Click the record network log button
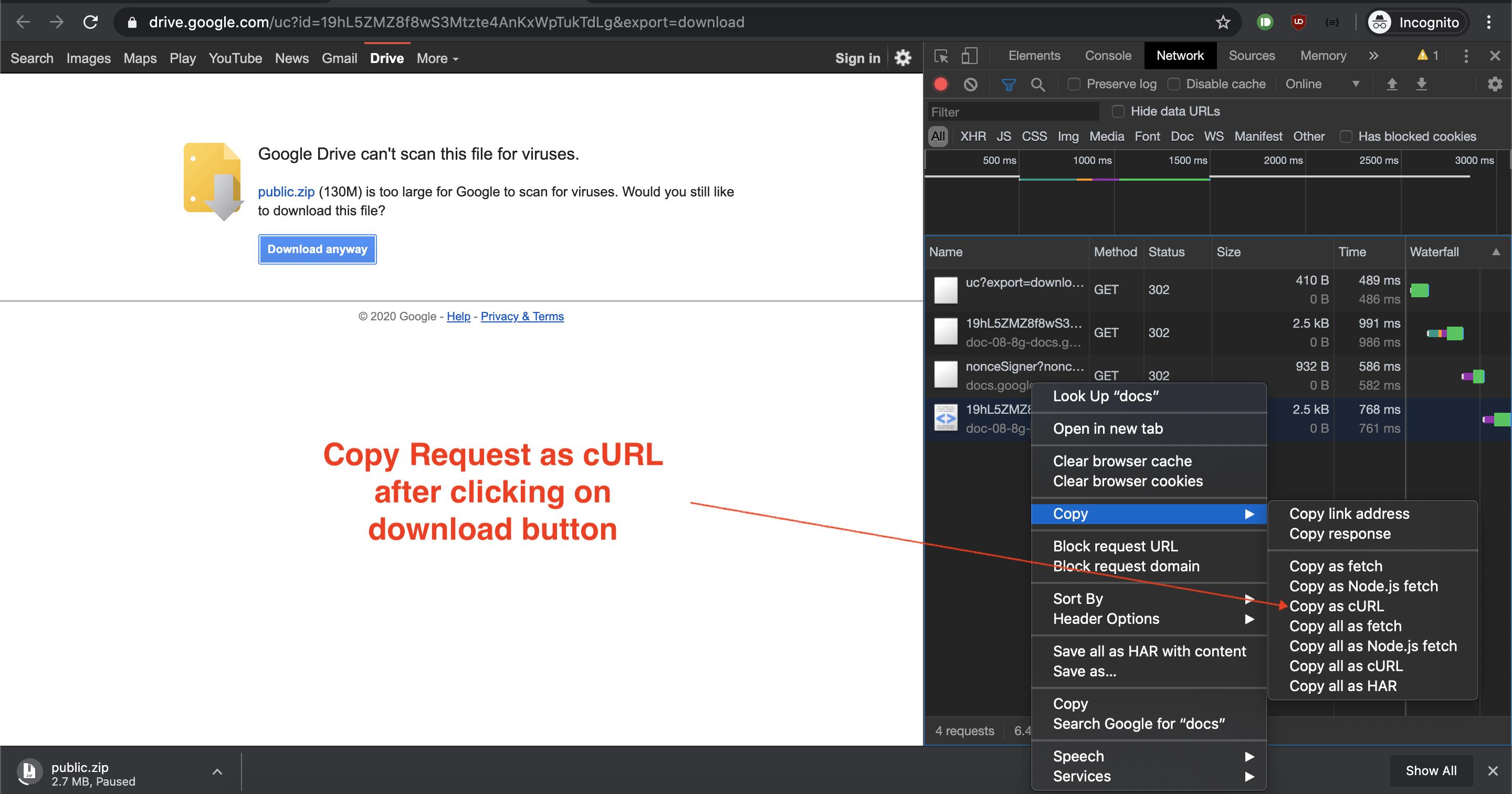Image resolution: width=1512 pixels, height=794 pixels. [940, 84]
